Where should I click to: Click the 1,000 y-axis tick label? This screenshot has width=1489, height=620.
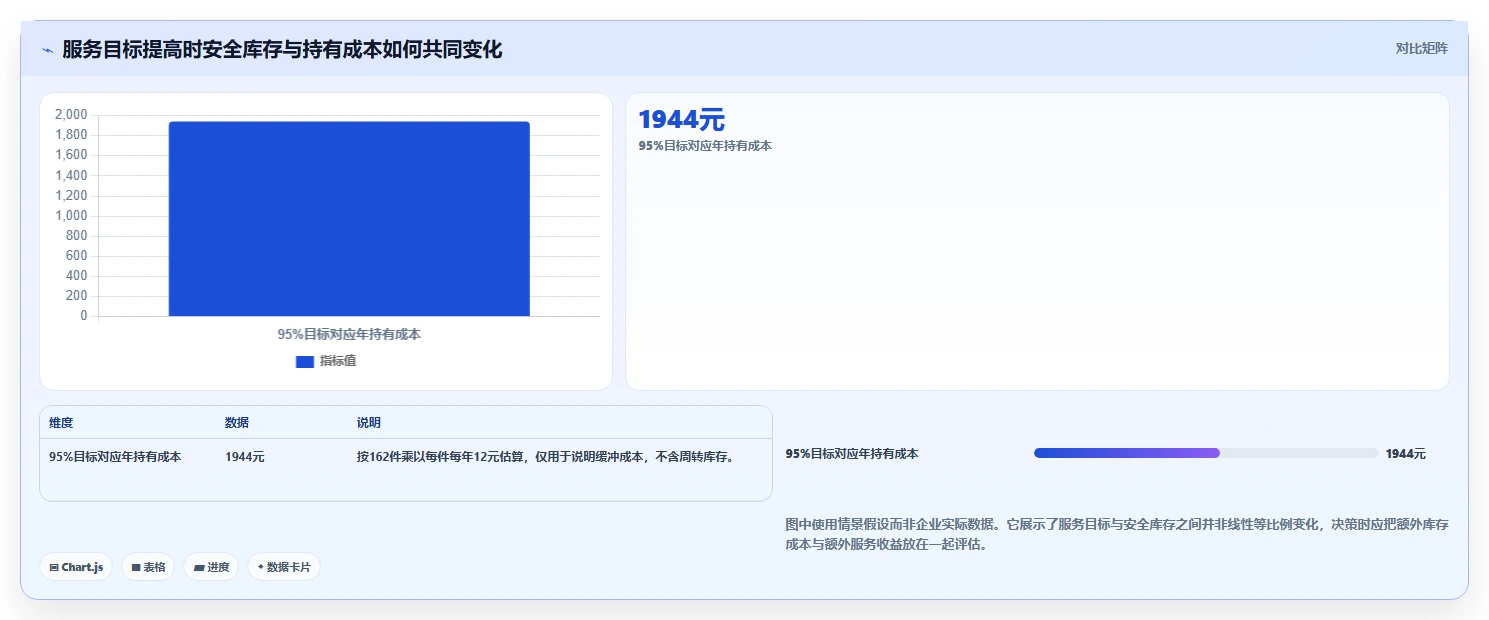[x=71, y=216]
